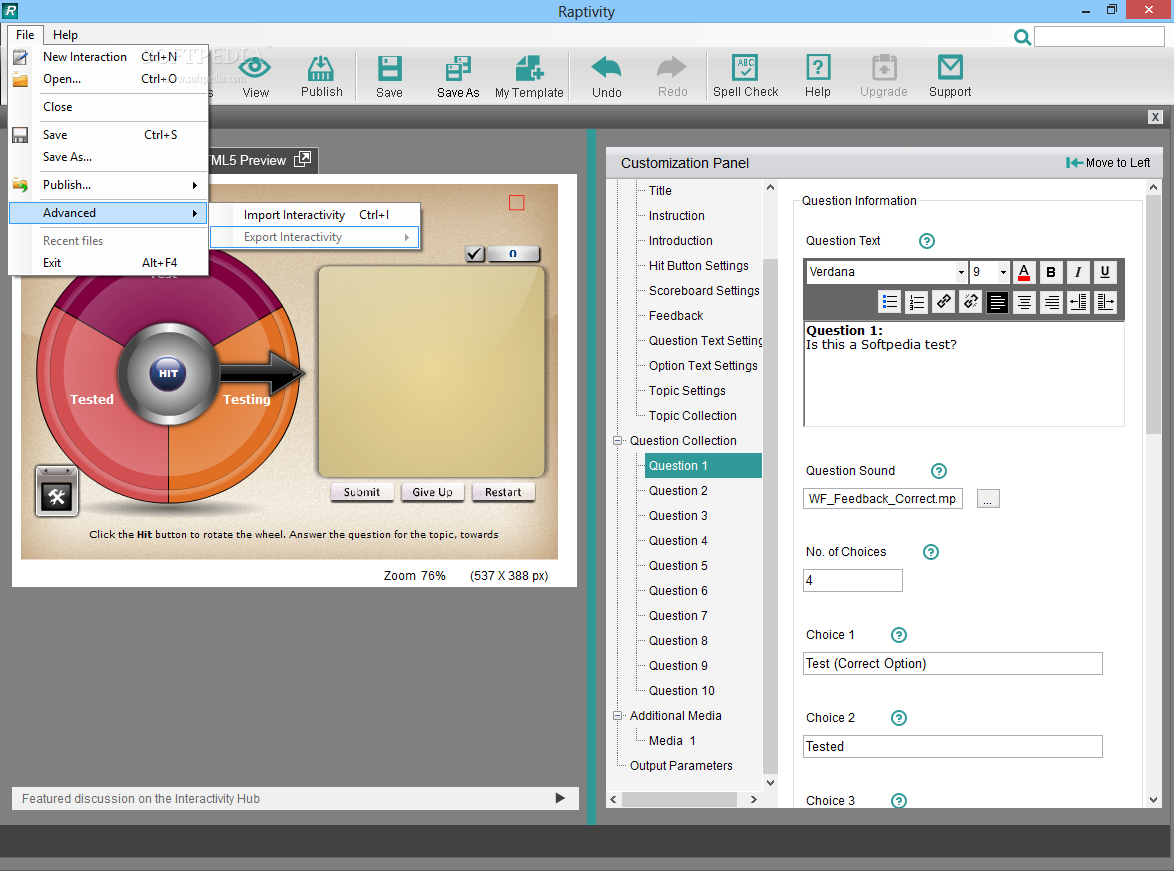Expand the Publish... submenu arrow
1174x871 pixels.
pos(195,185)
